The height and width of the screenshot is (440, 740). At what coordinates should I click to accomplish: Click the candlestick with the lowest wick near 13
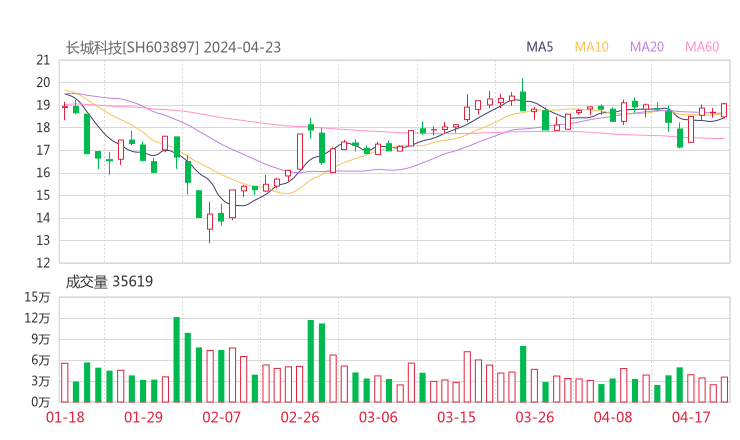210,222
